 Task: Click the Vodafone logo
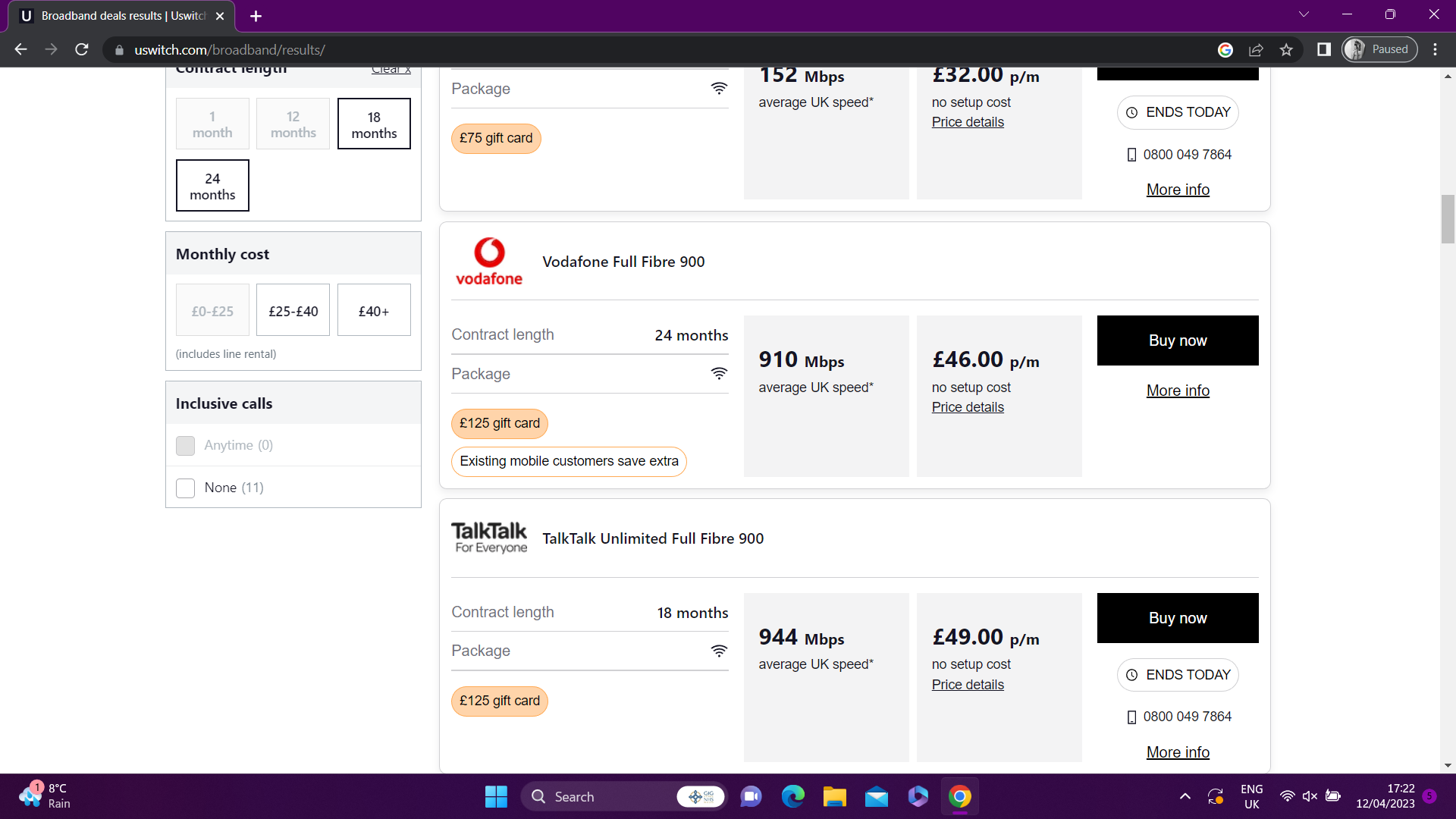pos(489,262)
